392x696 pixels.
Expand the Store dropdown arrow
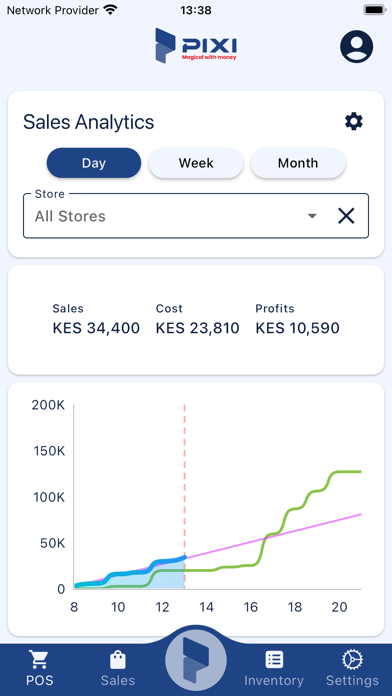313,216
